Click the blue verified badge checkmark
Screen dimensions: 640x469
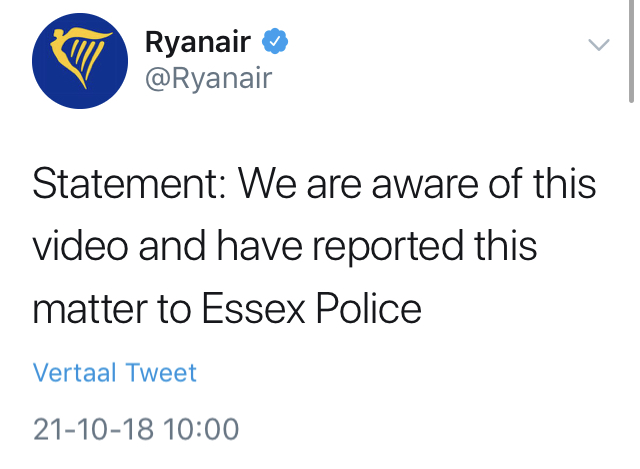[x=275, y=41]
